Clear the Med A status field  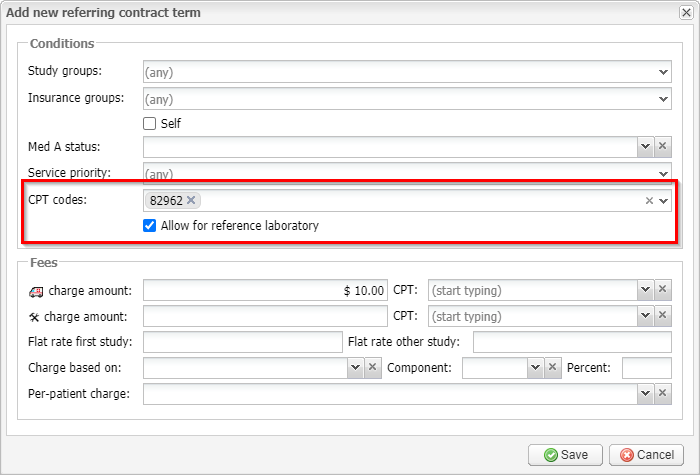662,146
